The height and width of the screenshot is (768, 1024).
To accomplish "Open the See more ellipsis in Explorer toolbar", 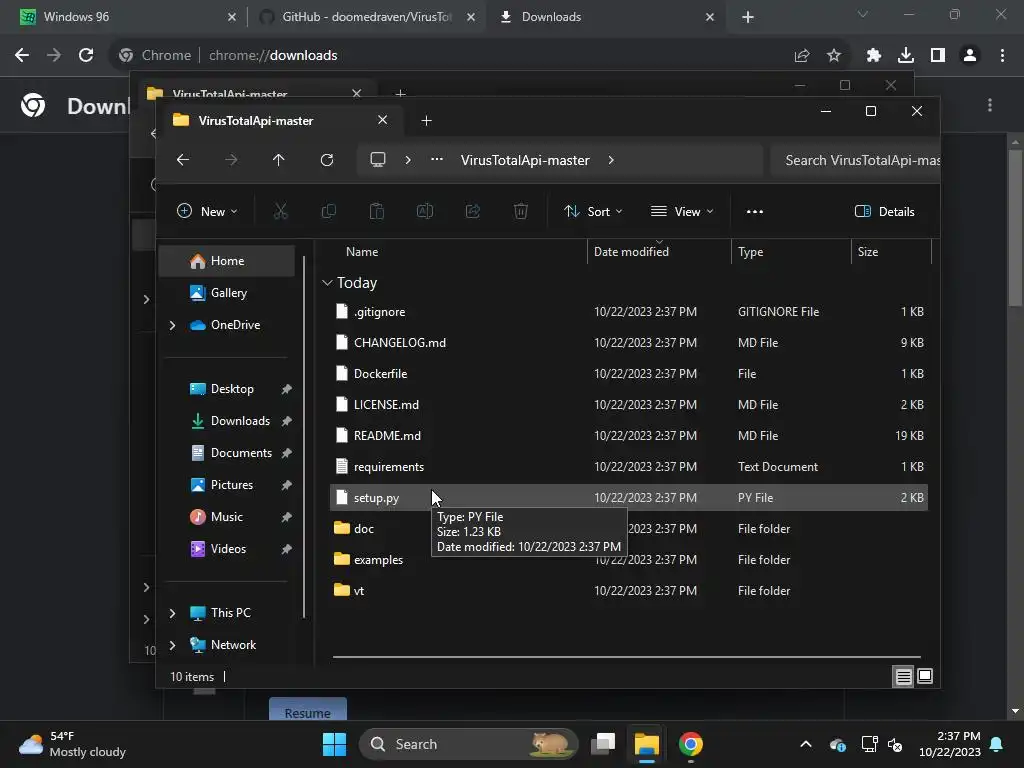I will 755,212.
